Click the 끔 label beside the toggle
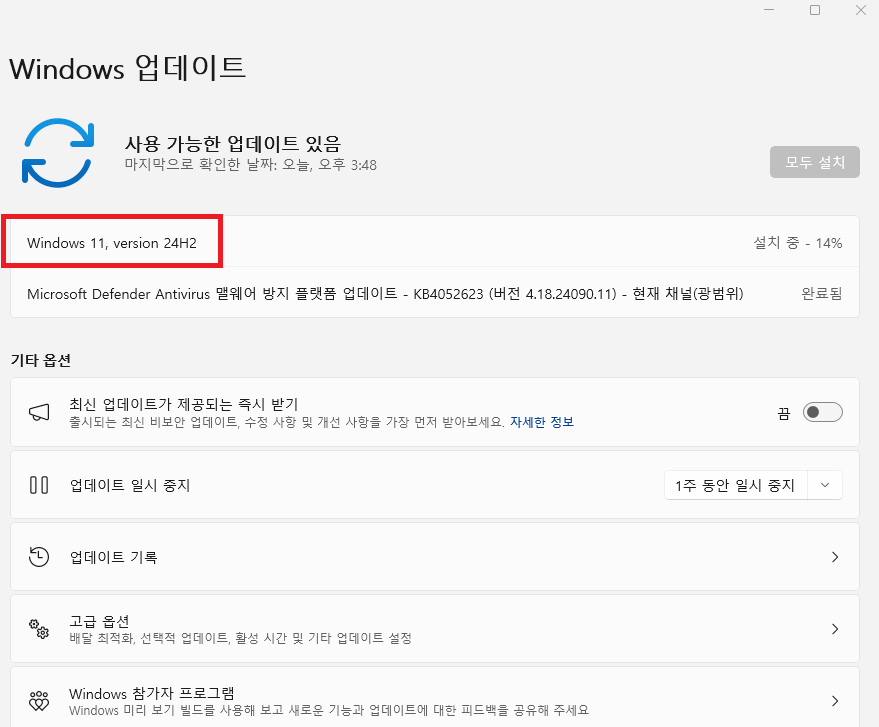Screen dimensions: 879x727 (783, 413)
